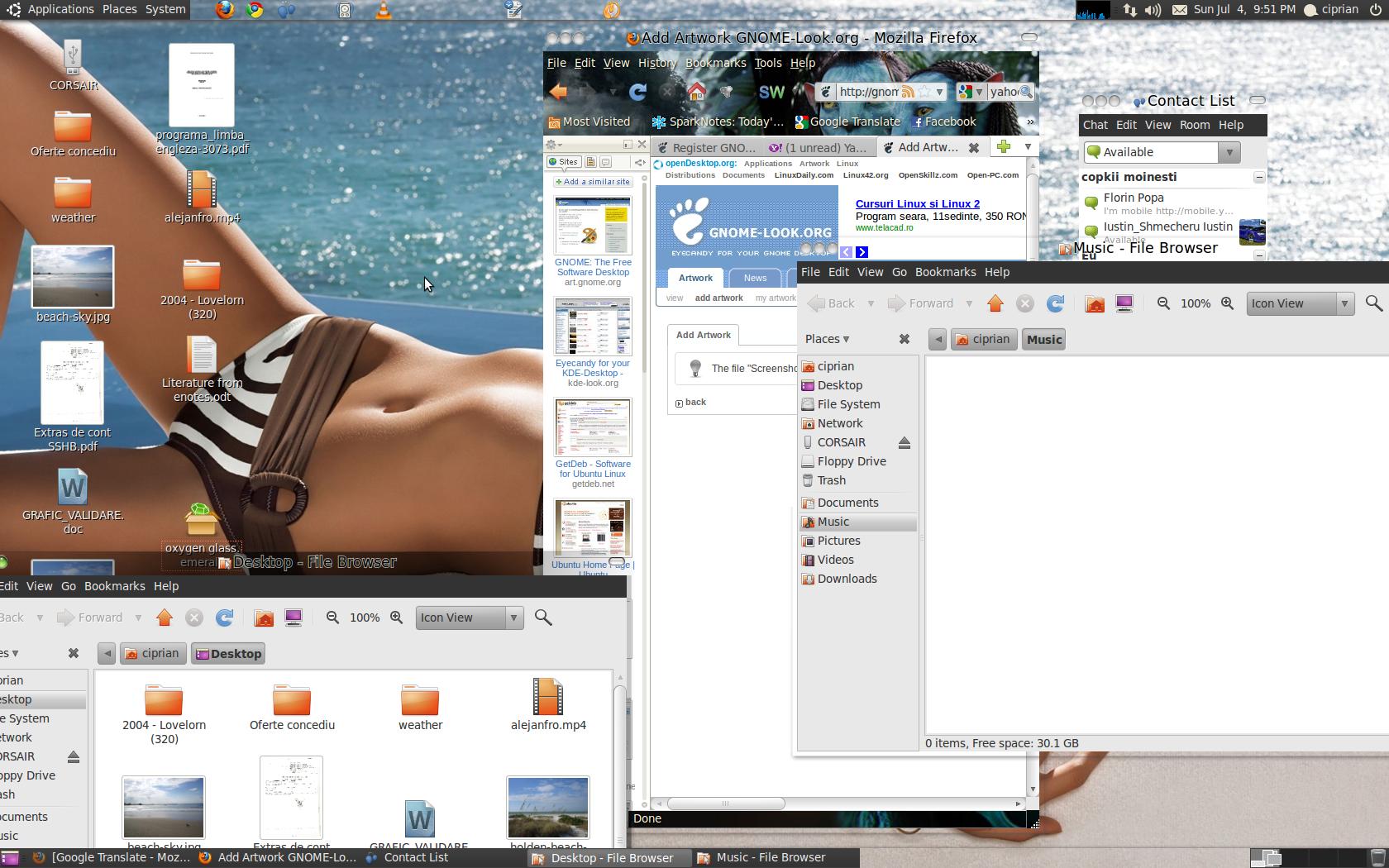Close the Places sidebar in Music browser
The image size is (1389, 868).
905,339
